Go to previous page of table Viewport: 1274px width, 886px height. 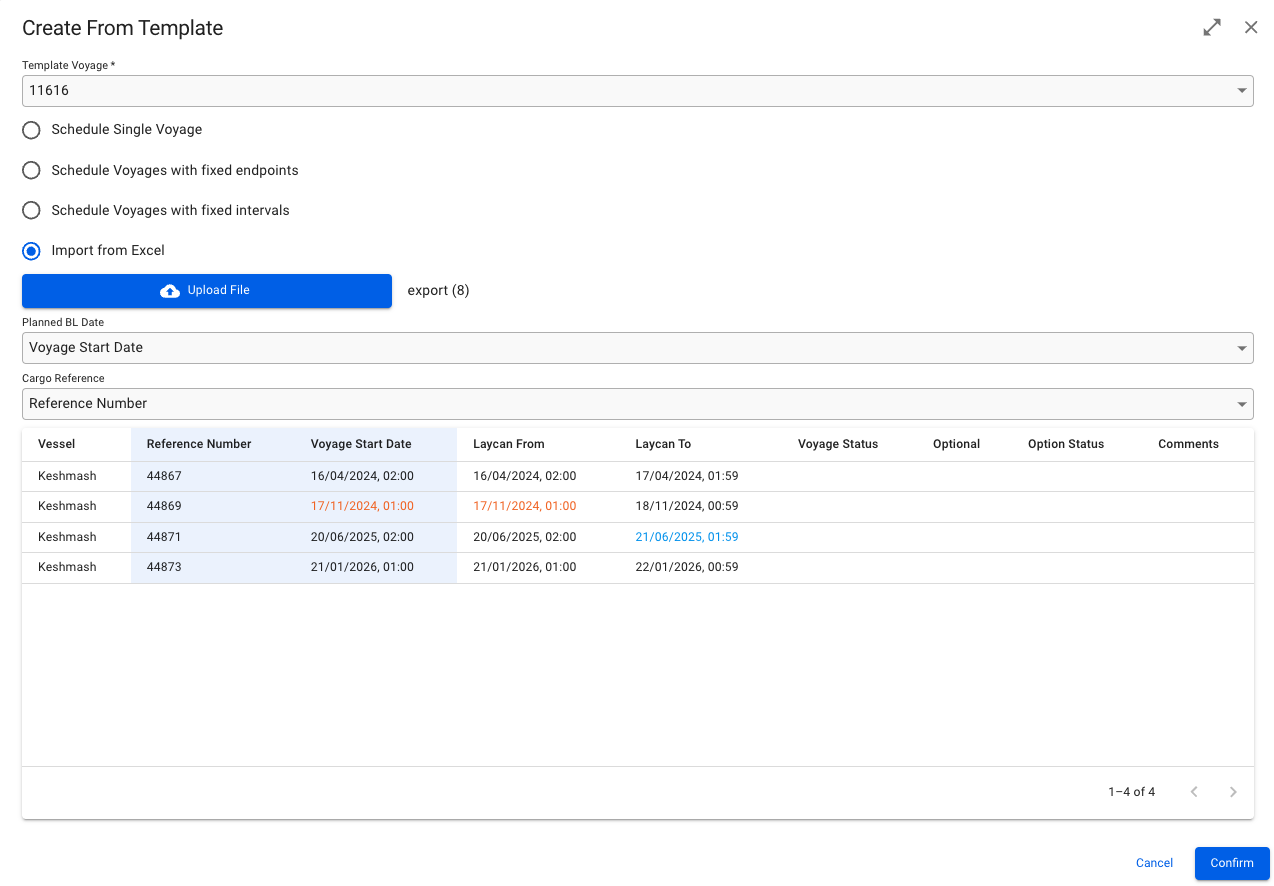coord(1194,792)
